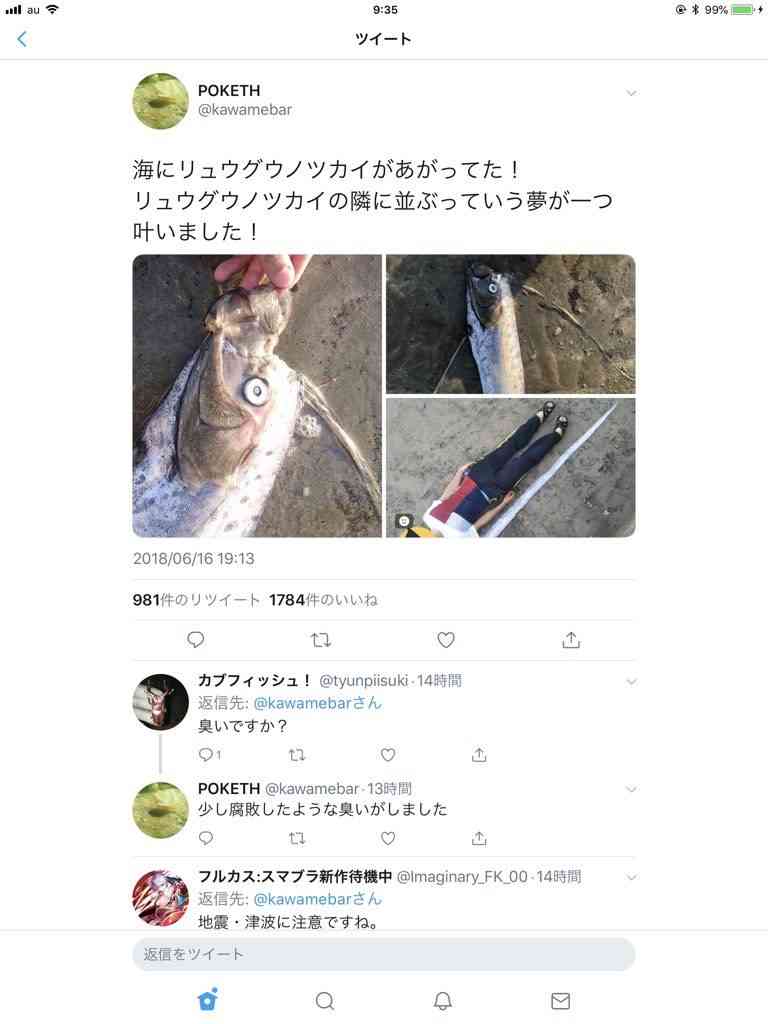
Task: Reply to POKETH's main tweet
Action: [x=195, y=639]
